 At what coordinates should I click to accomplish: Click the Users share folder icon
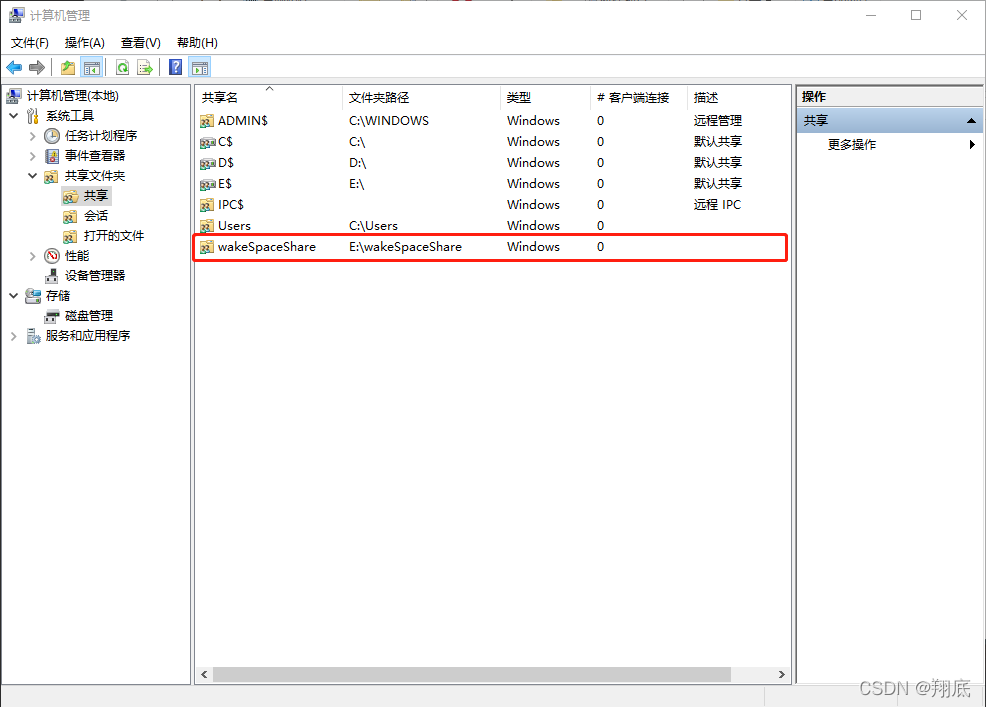[x=207, y=226]
